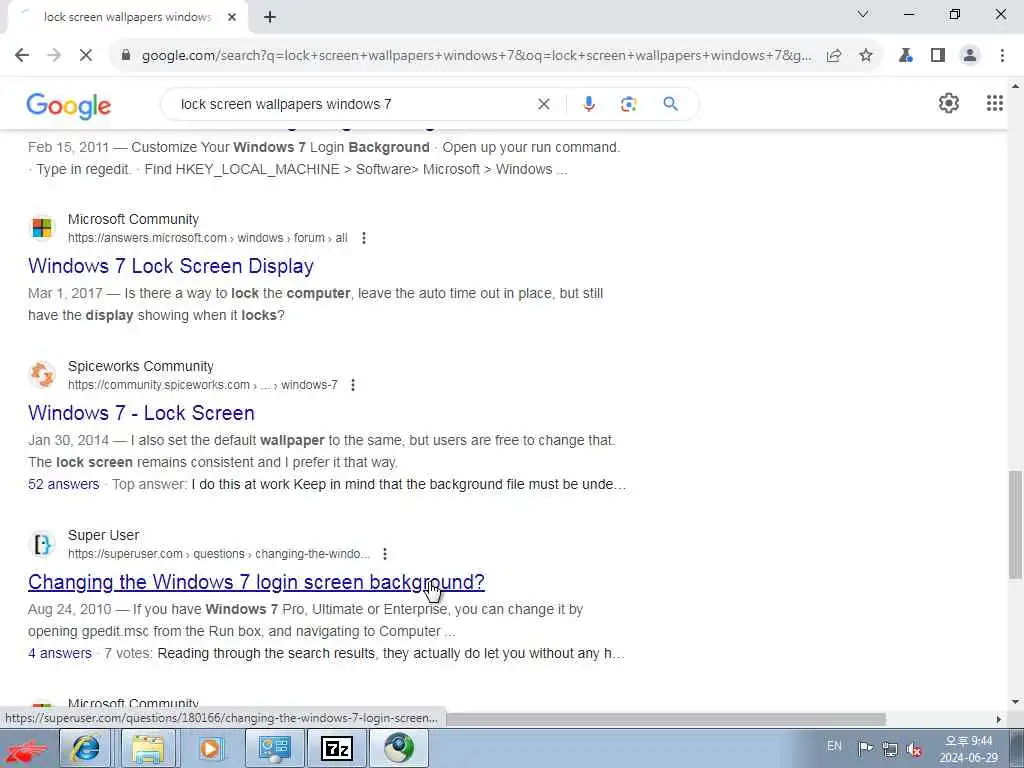Go back to the previous page
The image size is (1024, 768).
(22, 56)
